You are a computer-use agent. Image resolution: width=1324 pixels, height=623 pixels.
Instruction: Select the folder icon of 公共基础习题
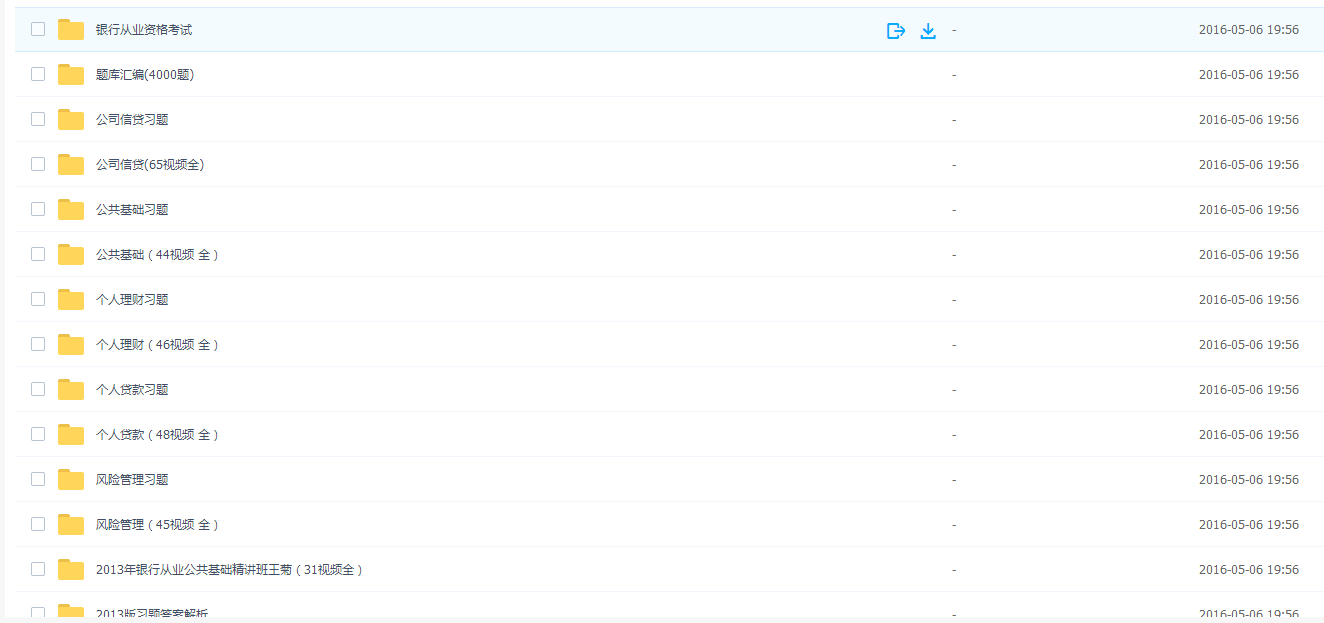tap(71, 209)
